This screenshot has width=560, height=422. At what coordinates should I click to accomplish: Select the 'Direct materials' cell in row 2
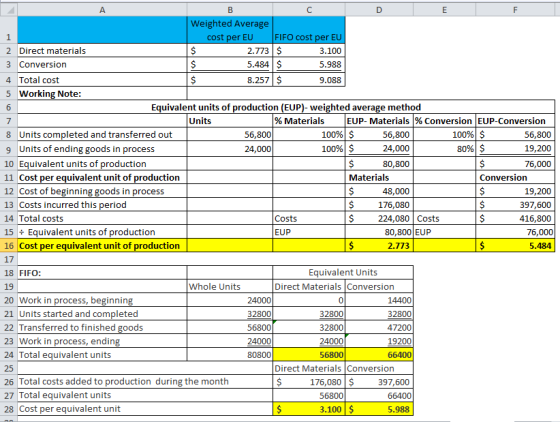(102, 51)
